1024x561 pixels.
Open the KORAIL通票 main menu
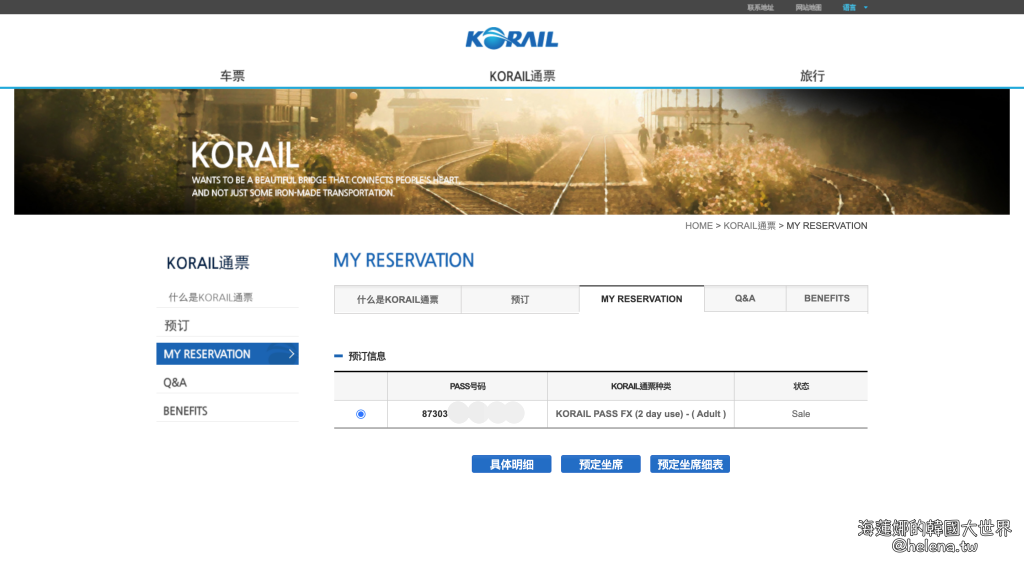[x=522, y=76]
